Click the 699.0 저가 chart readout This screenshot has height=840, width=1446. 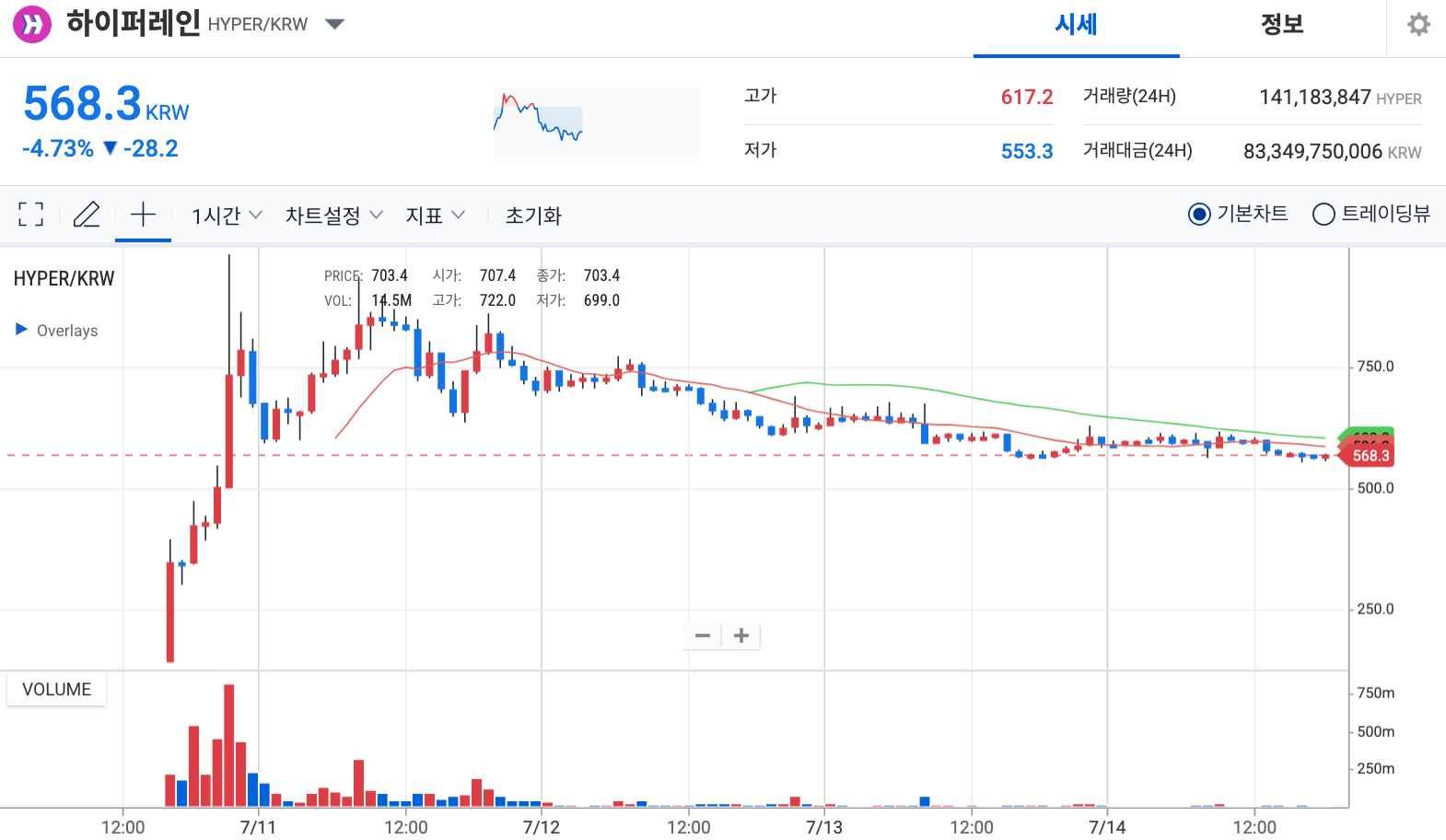point(601,300)
